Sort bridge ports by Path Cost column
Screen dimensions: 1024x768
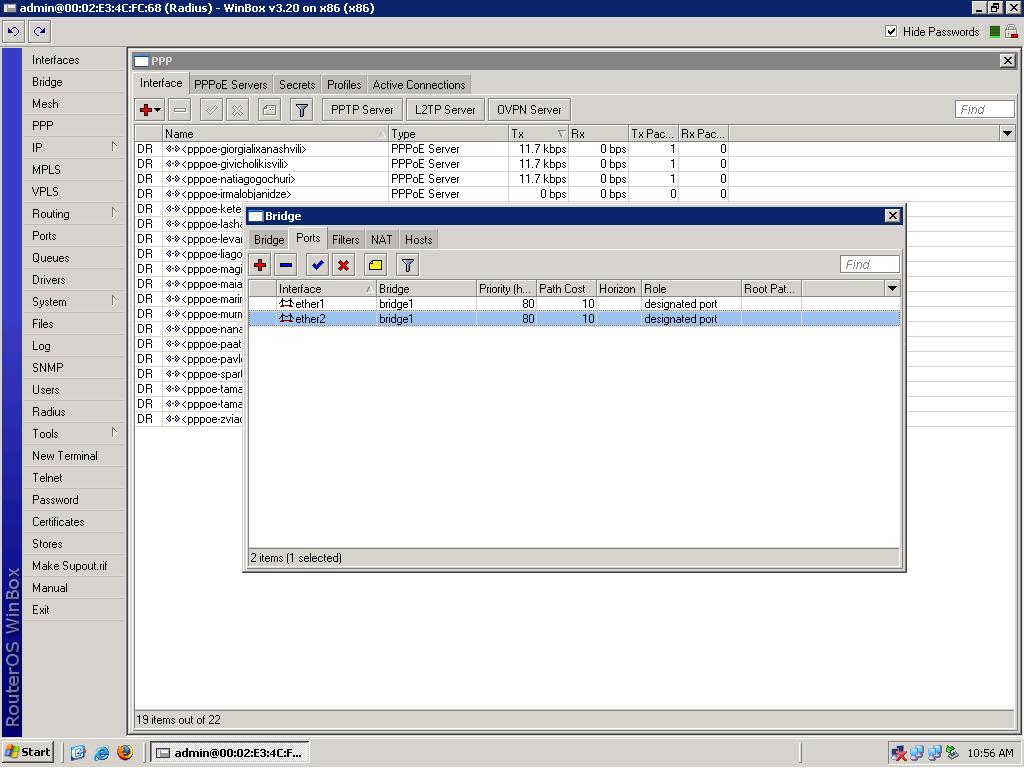566,289
